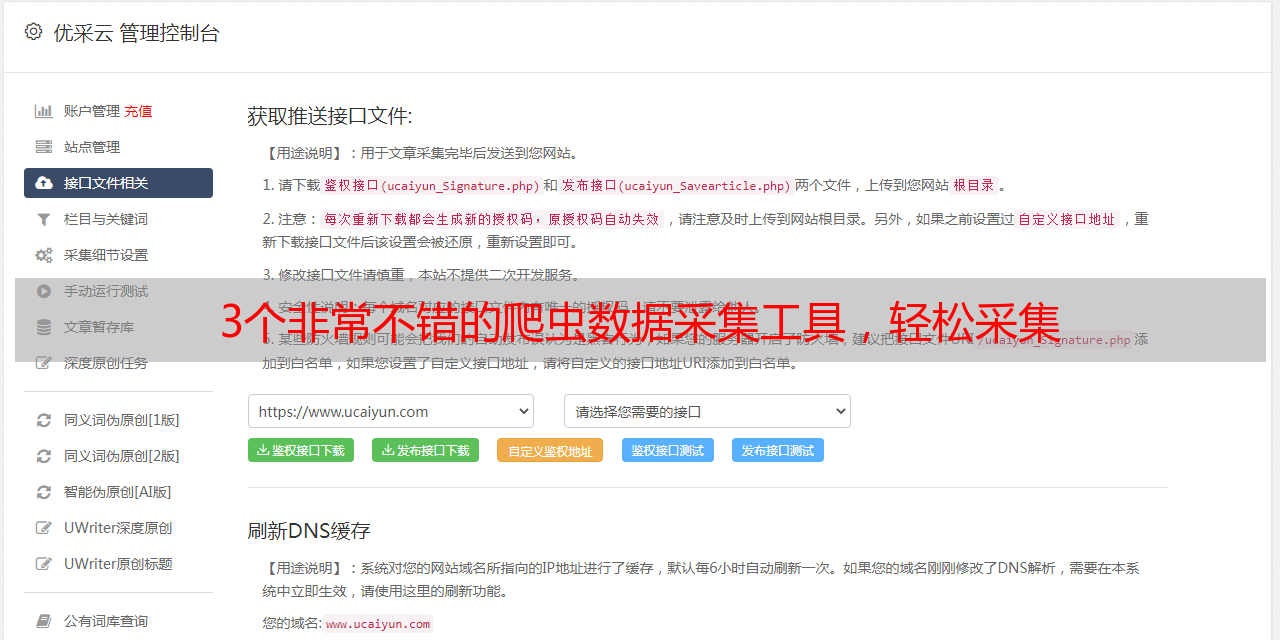The height and width of the screenshot is (640, 1280).
Task: Click the blue 鉴权接口测试 button
Action: [x=668, y=450]
